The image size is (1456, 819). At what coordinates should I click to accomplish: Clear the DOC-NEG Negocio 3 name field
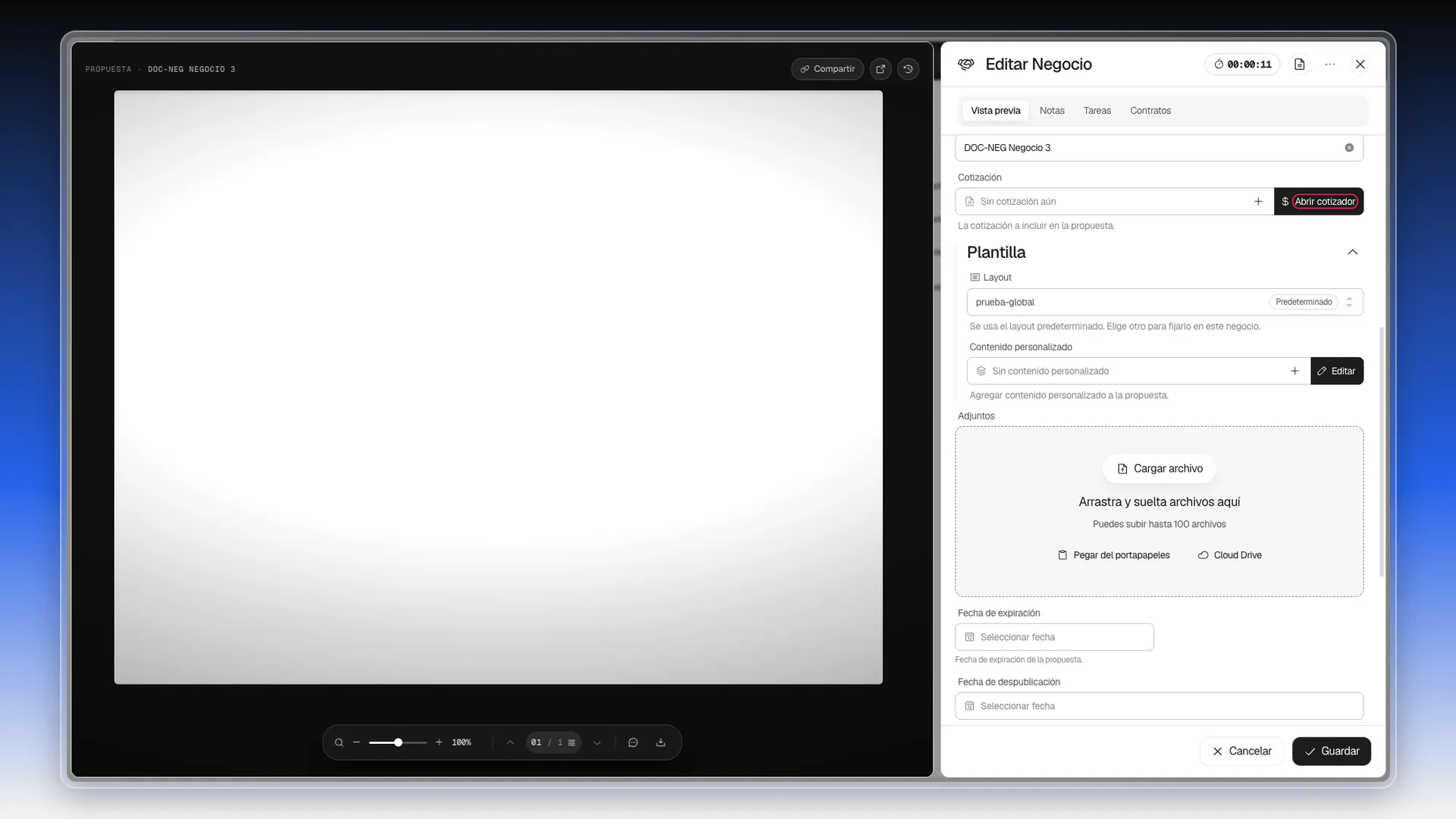pyautogui.click(x=1349, y=148)
